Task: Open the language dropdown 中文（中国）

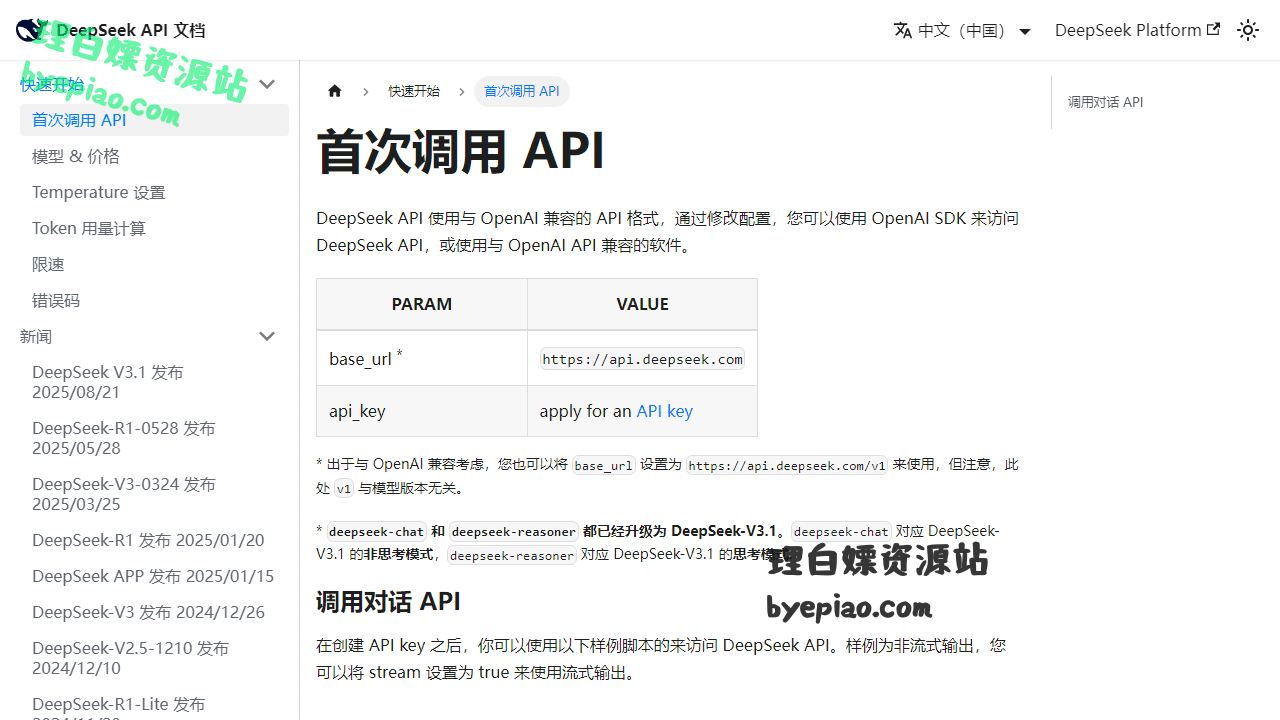Action: pyautogui.click(x=962, y=30)
